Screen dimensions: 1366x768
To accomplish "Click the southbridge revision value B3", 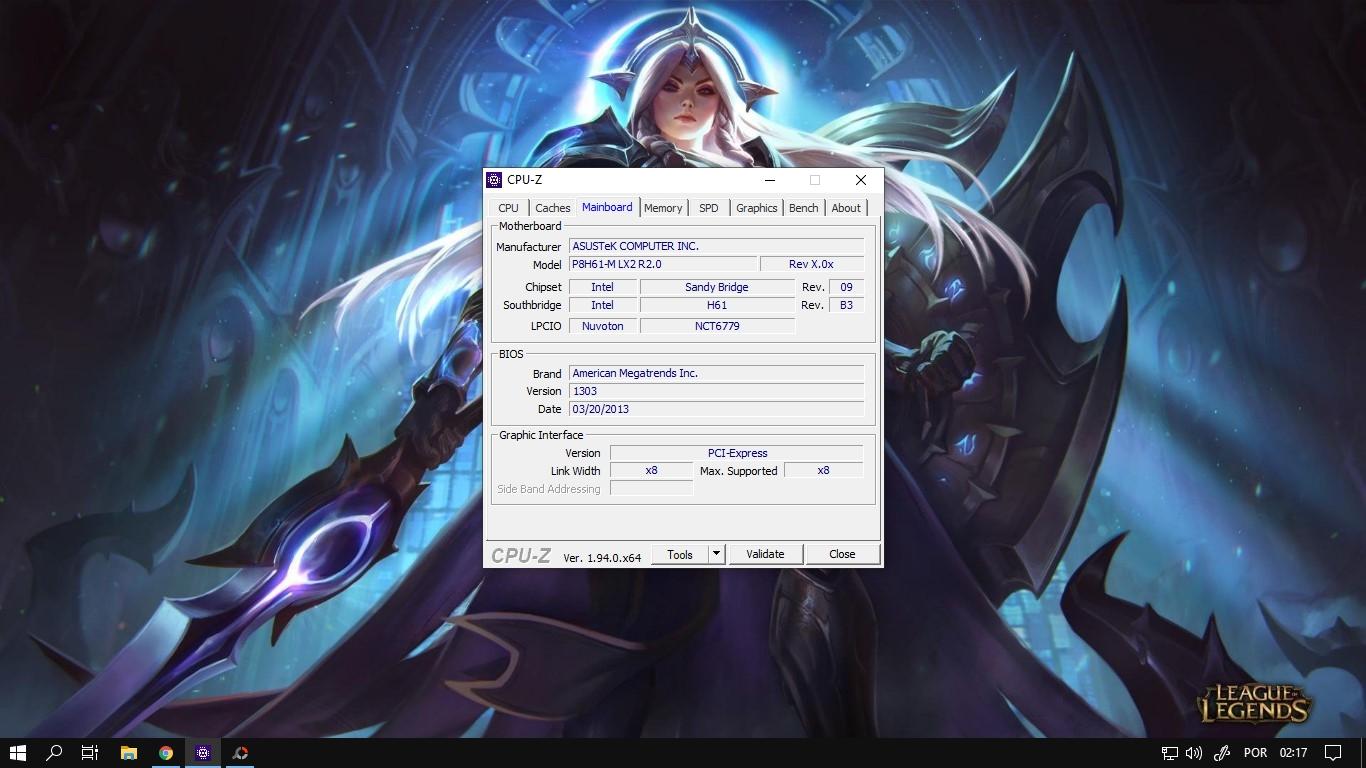I will 846,305.
